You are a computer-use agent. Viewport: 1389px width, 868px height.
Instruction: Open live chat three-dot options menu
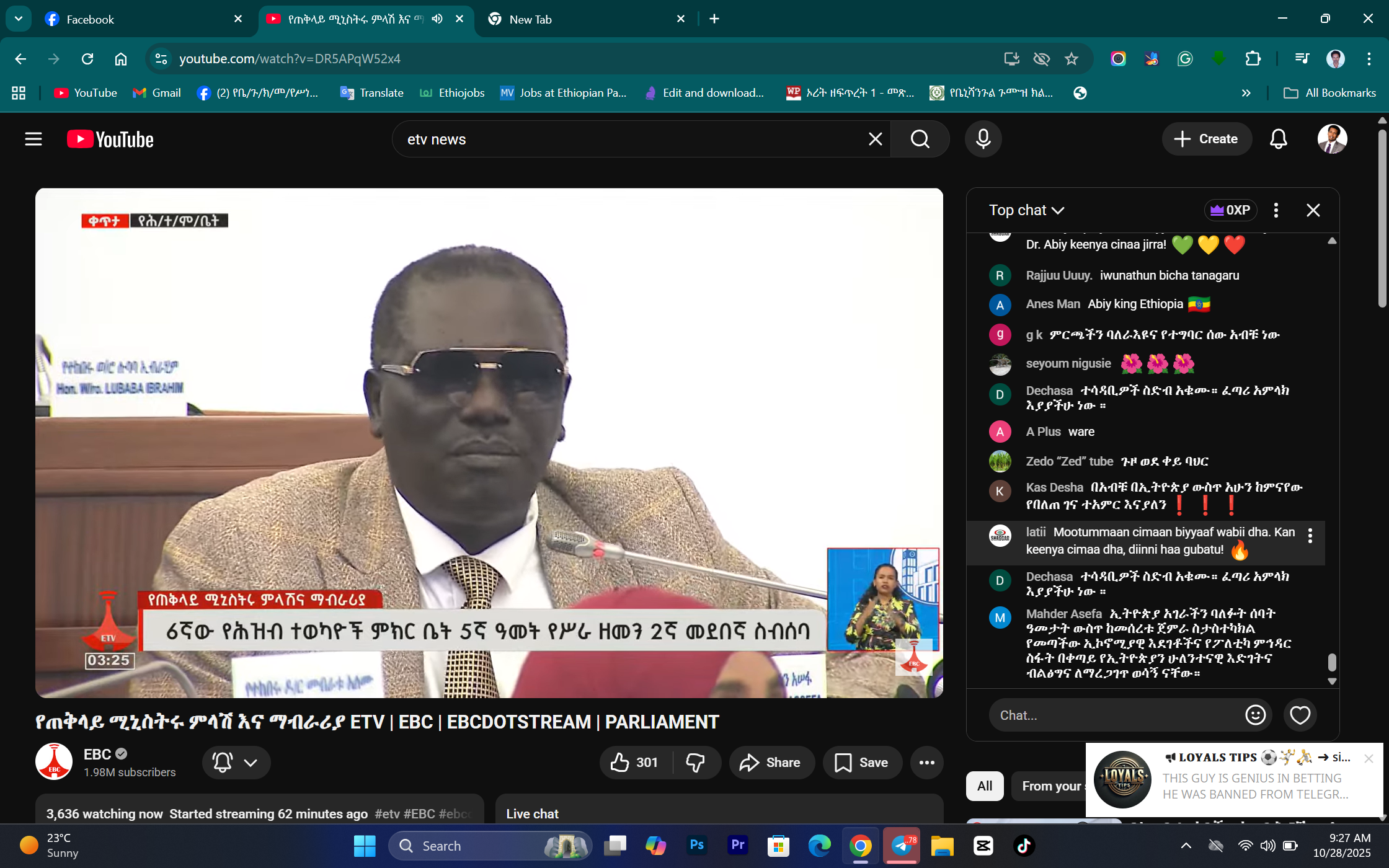pyautogui.click(x=1276, y=210)
